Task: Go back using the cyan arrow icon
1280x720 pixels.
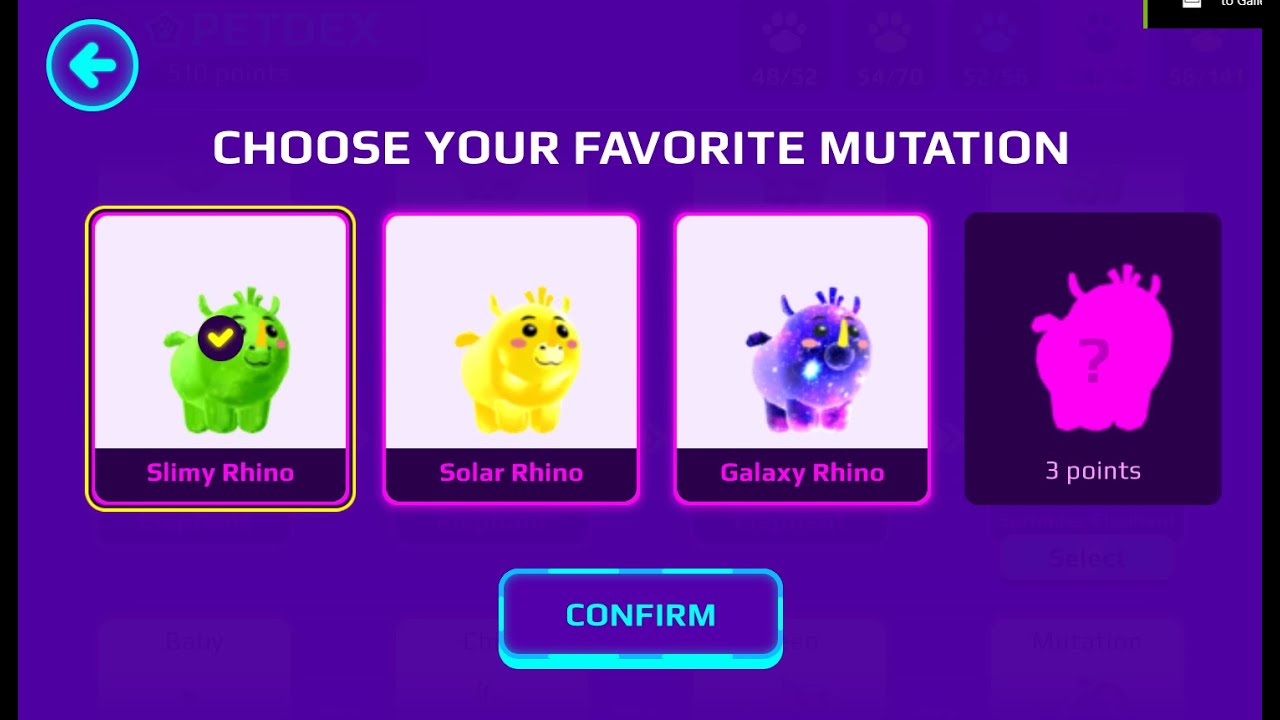Action: [92, 65]
